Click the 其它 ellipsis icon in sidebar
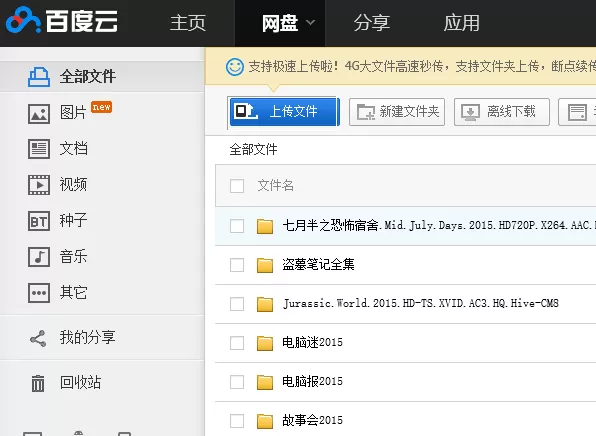Image resolution: width=596 pixels, height=436 pixels. [x=39, y=293]
